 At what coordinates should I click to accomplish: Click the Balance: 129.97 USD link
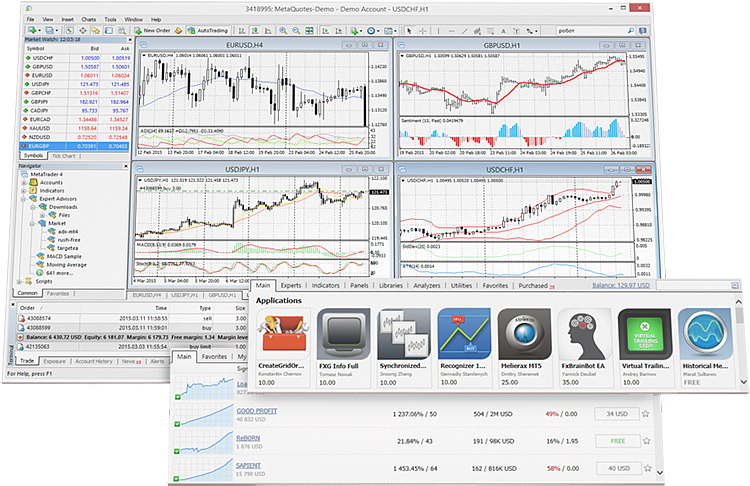coord(621,286)
